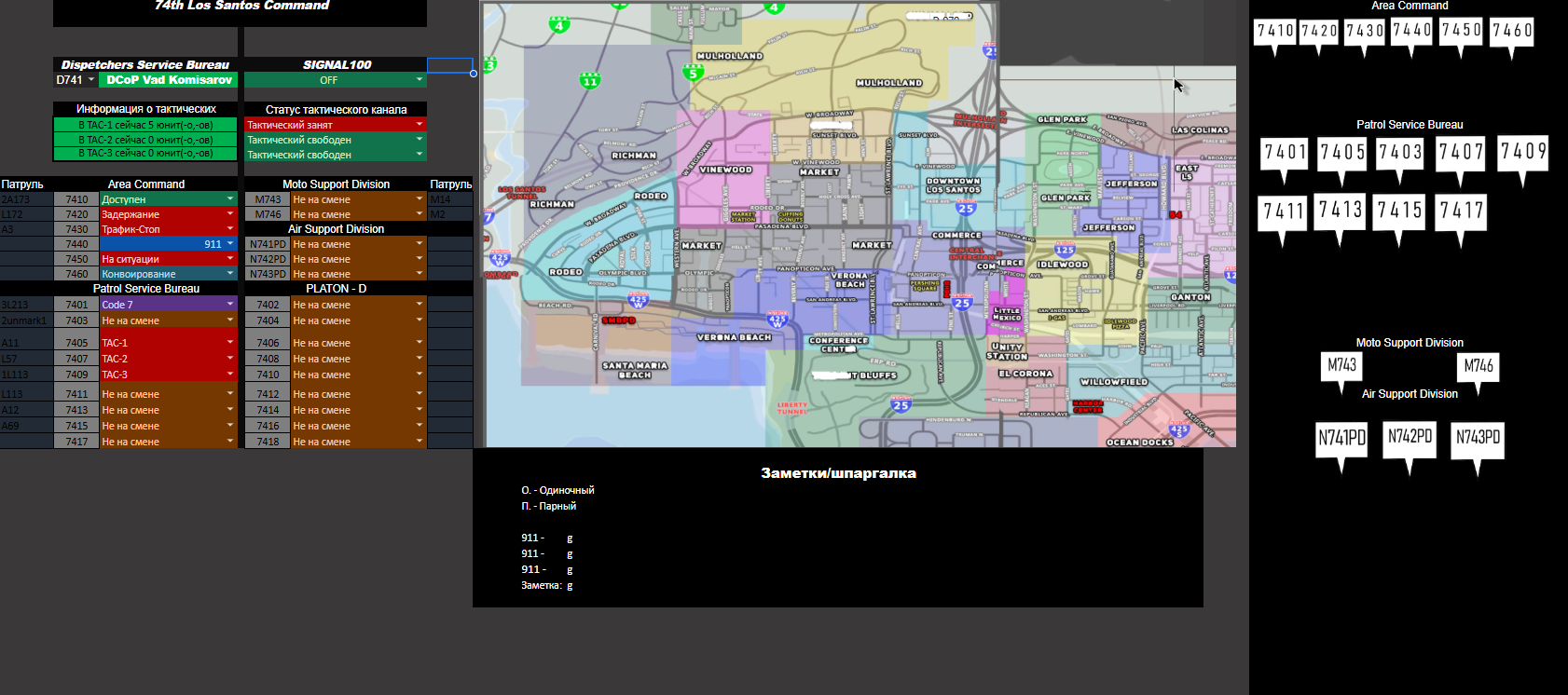
Task: Click the 'Заметка:' note label
Action: point(541,585)
